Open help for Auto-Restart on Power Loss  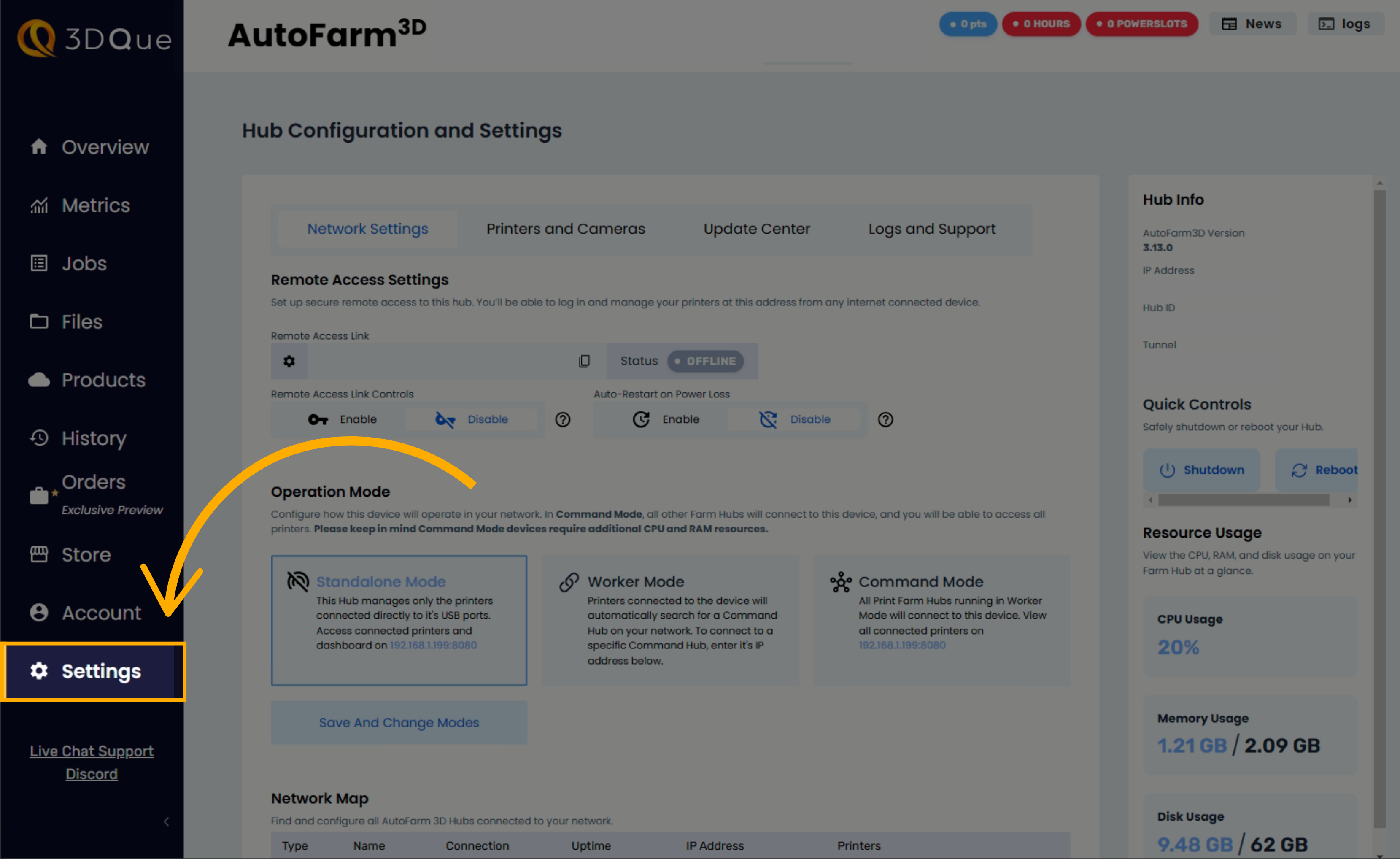885,420
